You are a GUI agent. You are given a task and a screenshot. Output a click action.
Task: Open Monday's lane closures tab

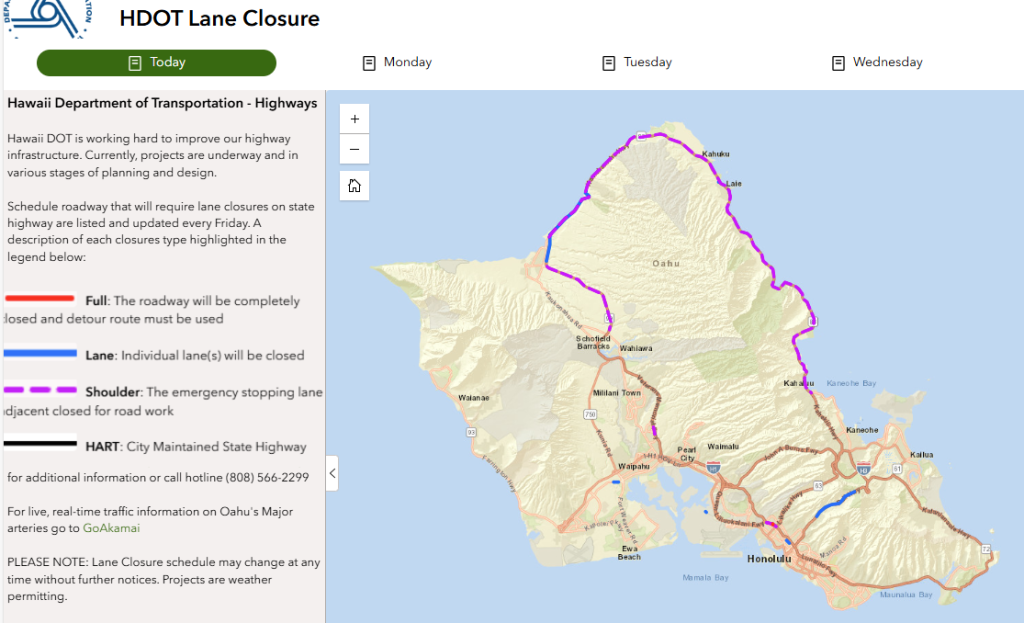coord(397,63)
